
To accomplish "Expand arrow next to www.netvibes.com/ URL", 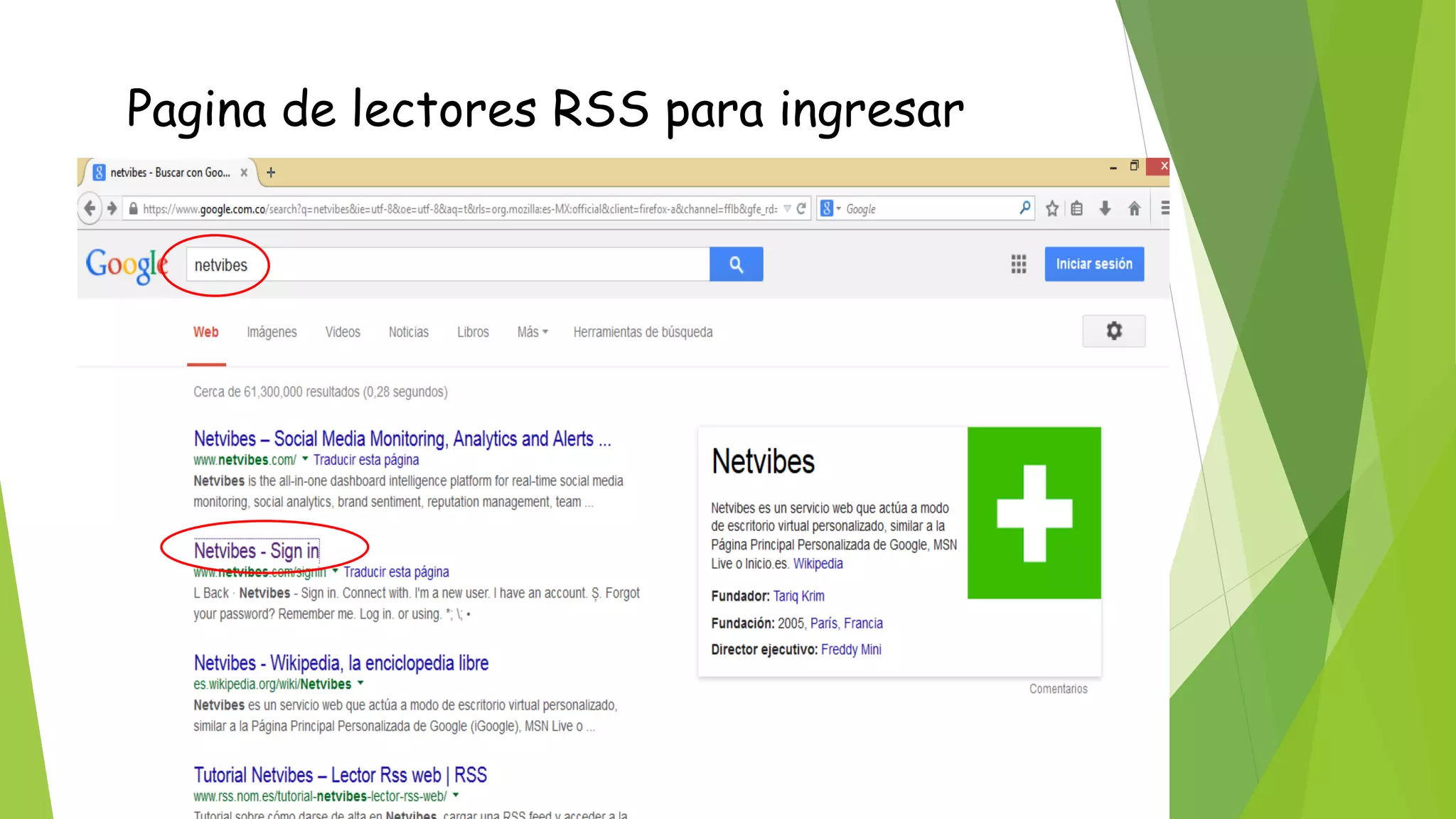I will click(305, 459).
